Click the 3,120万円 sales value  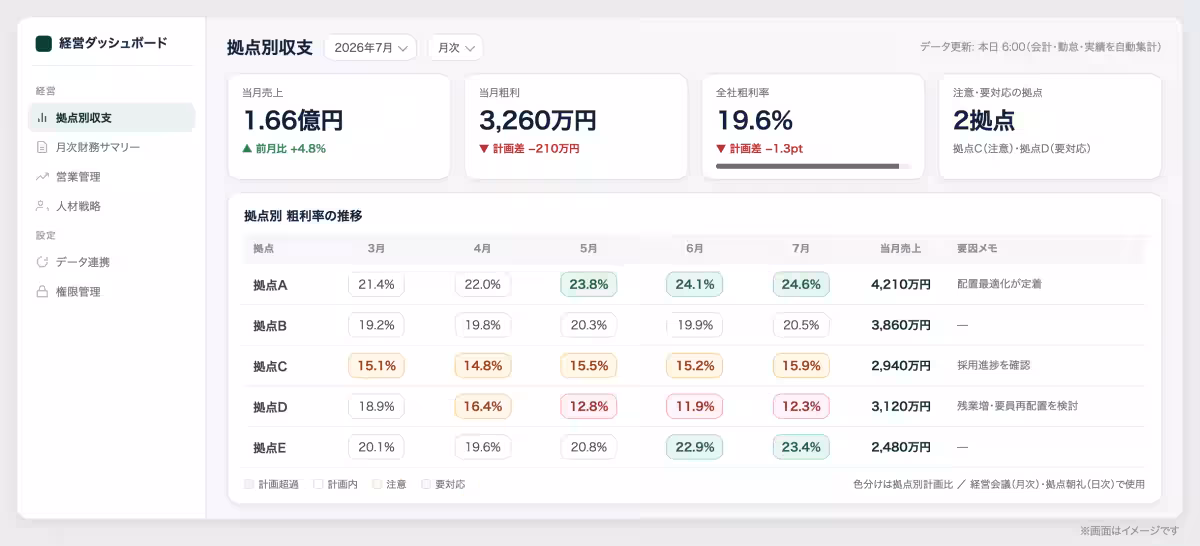click(x=901, y=407)
